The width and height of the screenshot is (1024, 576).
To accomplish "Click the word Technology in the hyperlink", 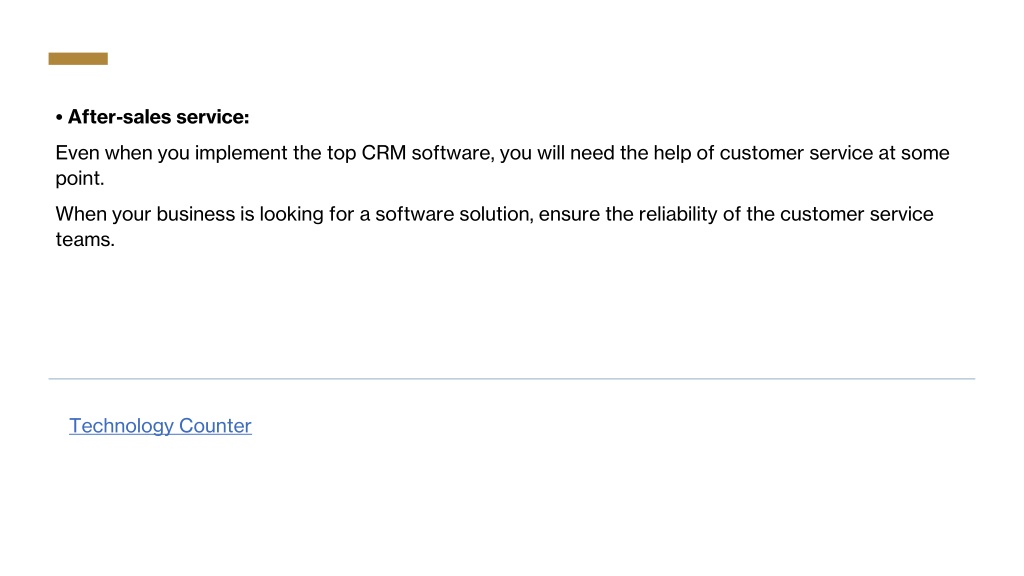I will (121, 426).
